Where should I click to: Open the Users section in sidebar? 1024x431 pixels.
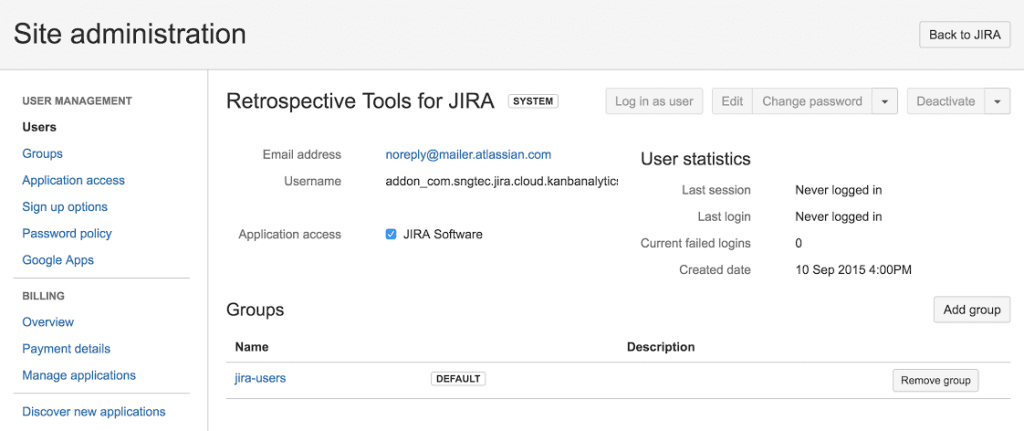(x=39, y=127)
